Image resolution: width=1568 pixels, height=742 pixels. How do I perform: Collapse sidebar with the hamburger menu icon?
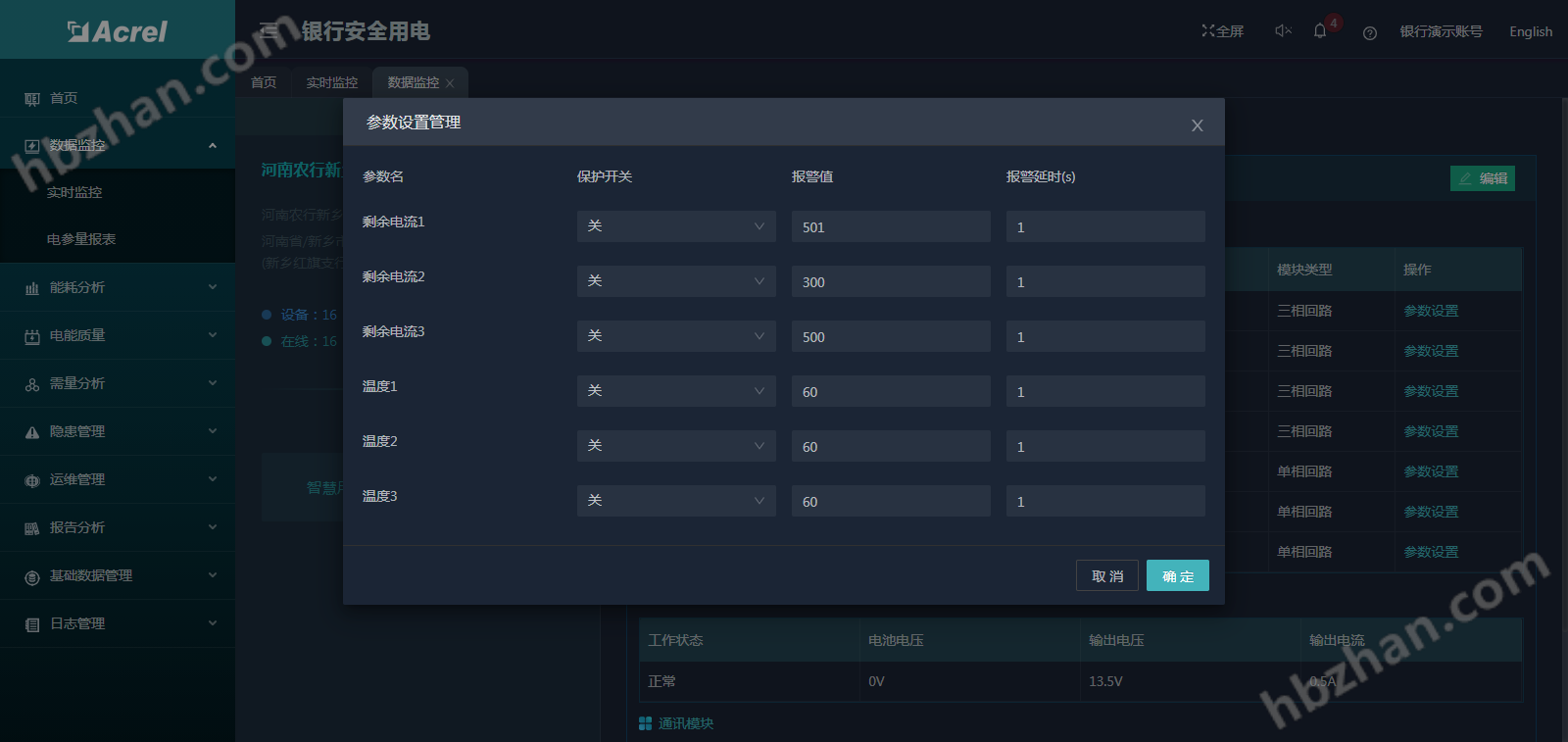point(269,31)
